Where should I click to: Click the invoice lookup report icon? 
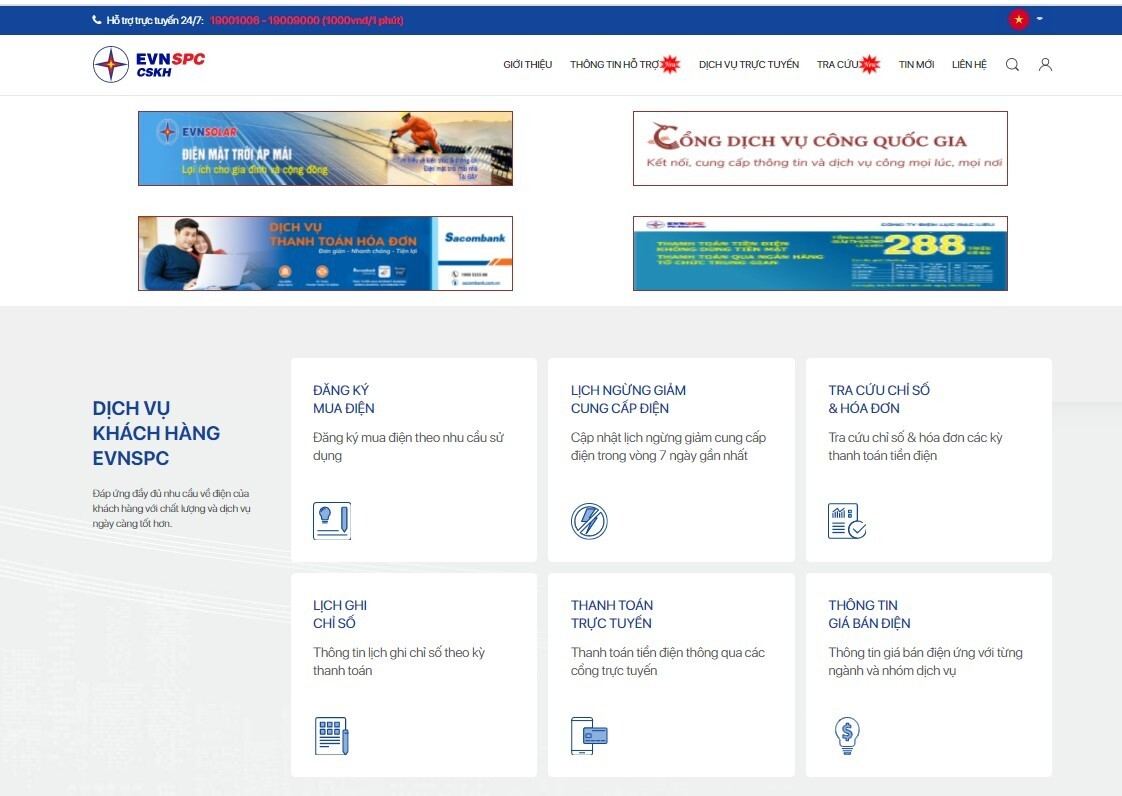[846, 521]
